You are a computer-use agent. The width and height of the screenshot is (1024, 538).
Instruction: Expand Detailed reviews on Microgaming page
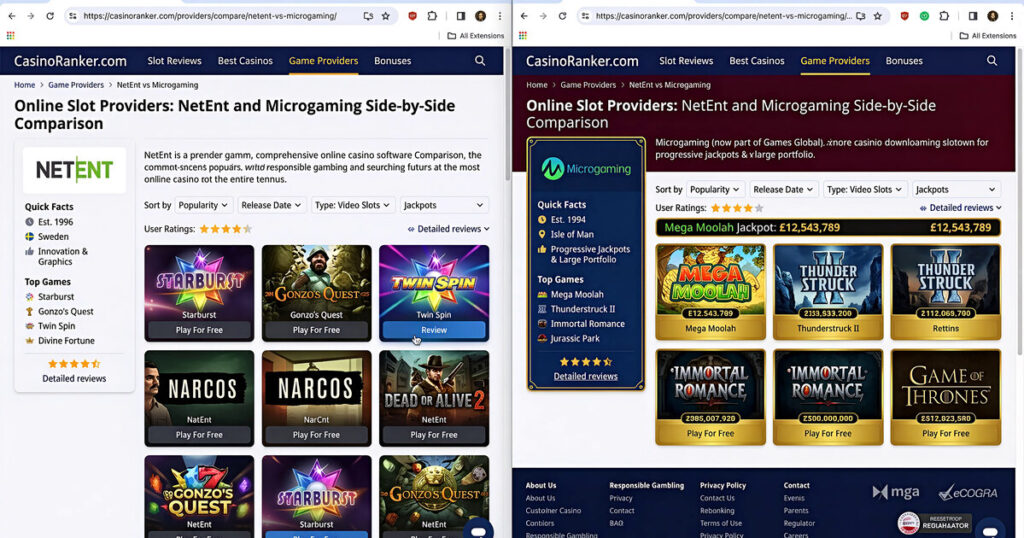pos(961,208)
